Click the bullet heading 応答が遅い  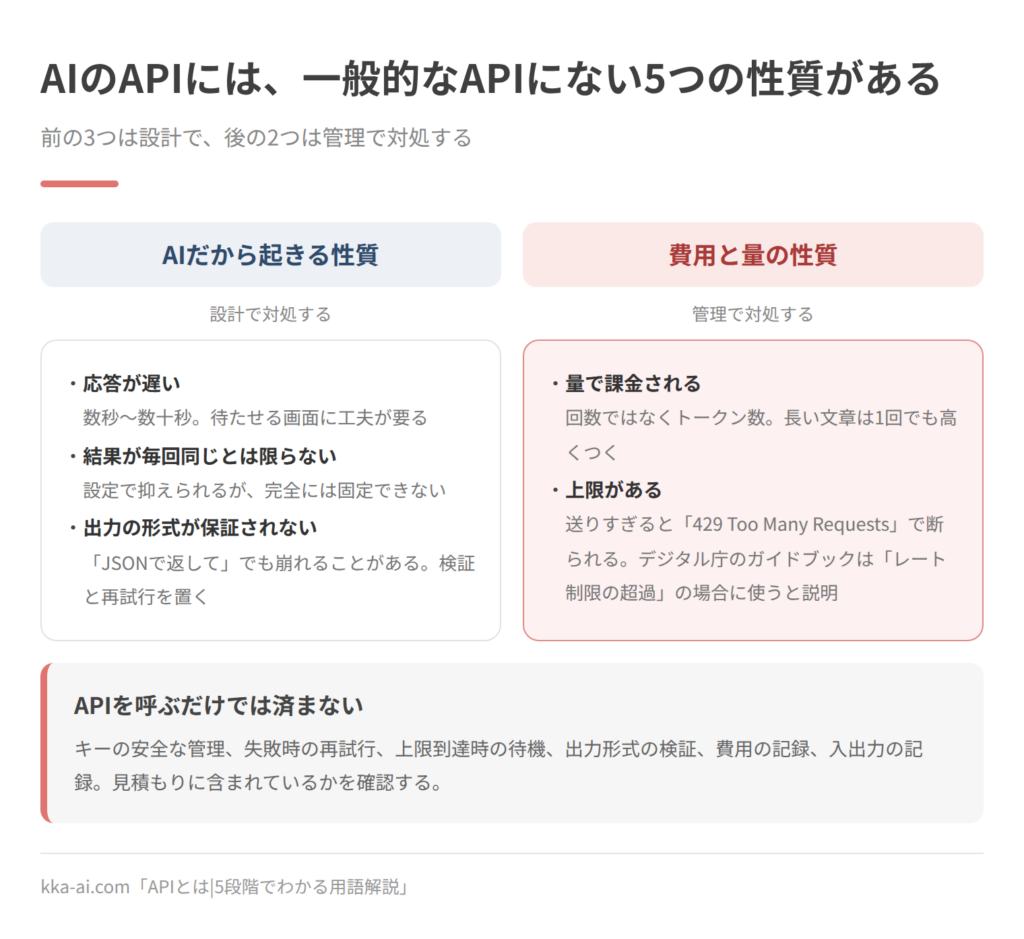click(131, 383)
